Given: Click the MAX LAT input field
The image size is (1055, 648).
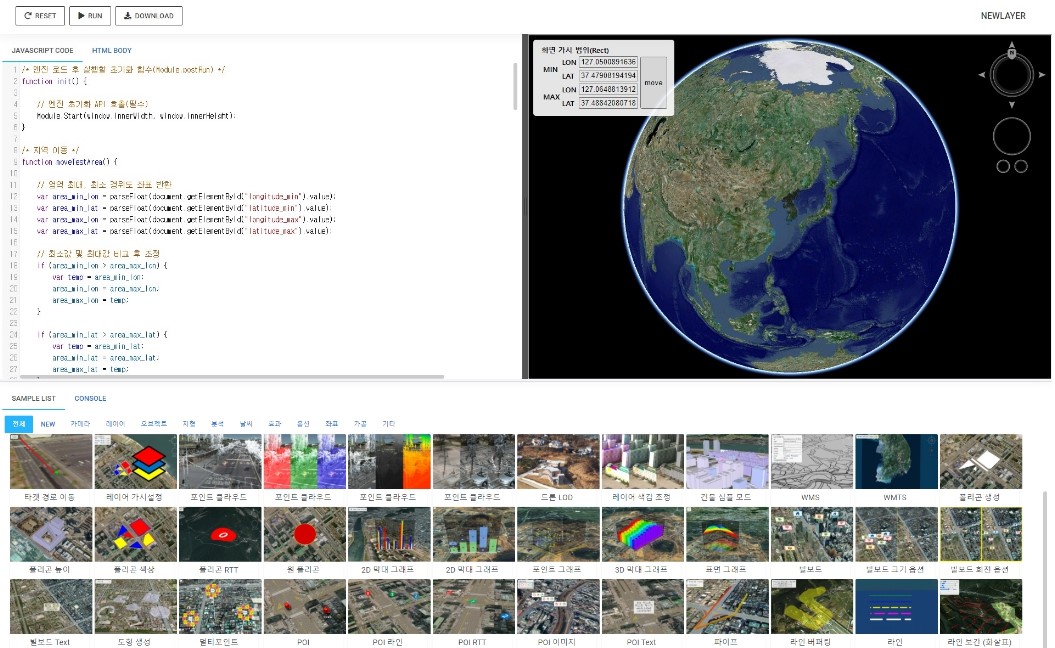Looking at the screenshot, I should (608, 103).
